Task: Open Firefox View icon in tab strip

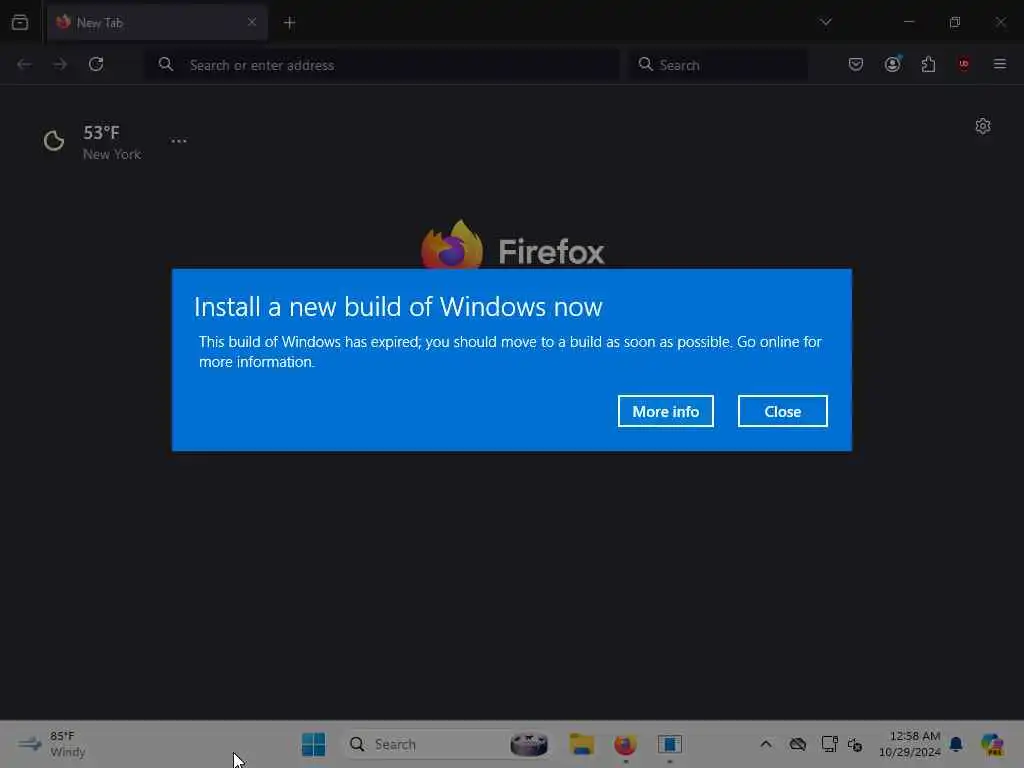Action: (x=20, y=22)
